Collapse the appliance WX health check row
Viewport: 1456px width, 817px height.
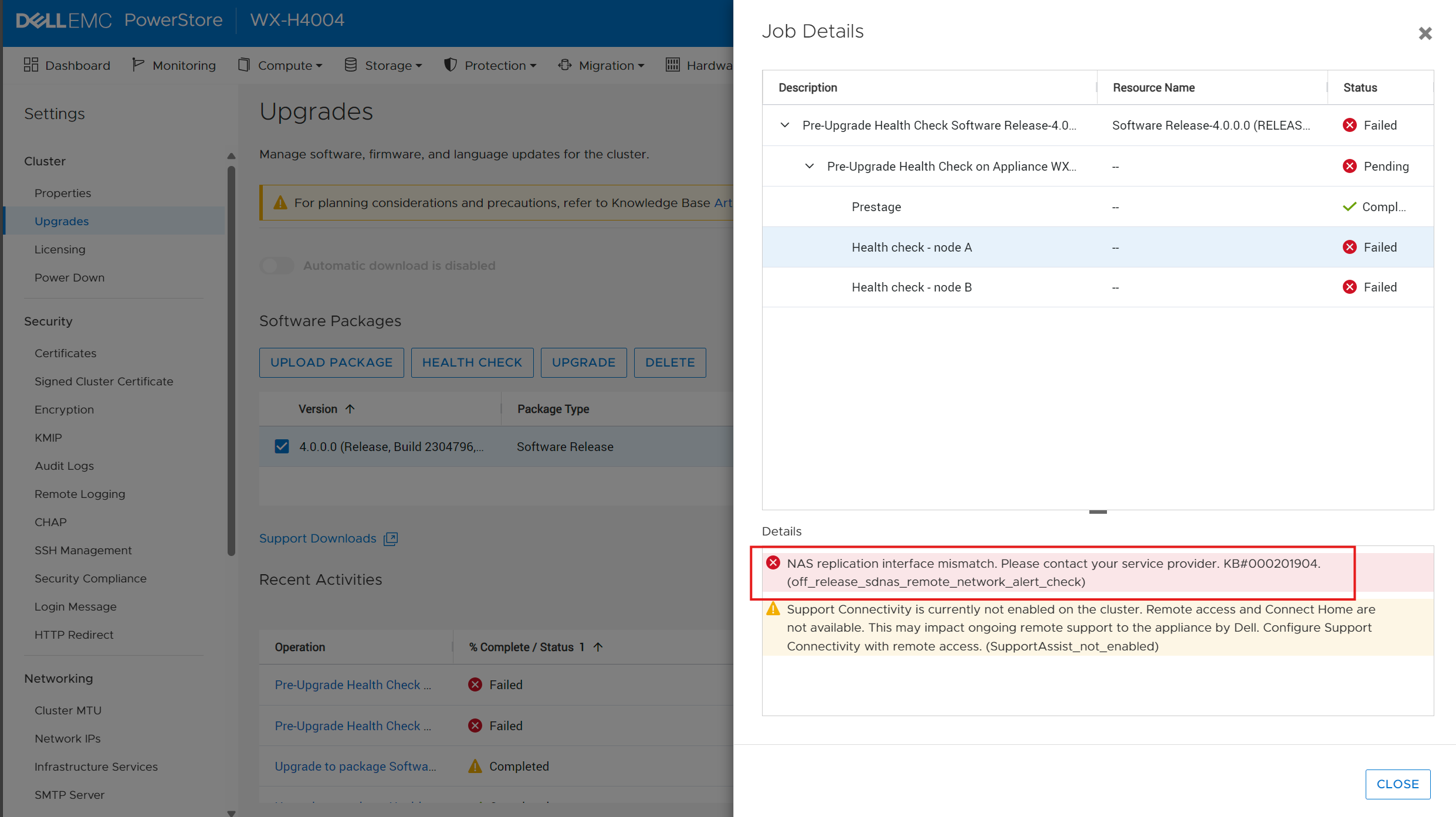[x=810, y=166]
